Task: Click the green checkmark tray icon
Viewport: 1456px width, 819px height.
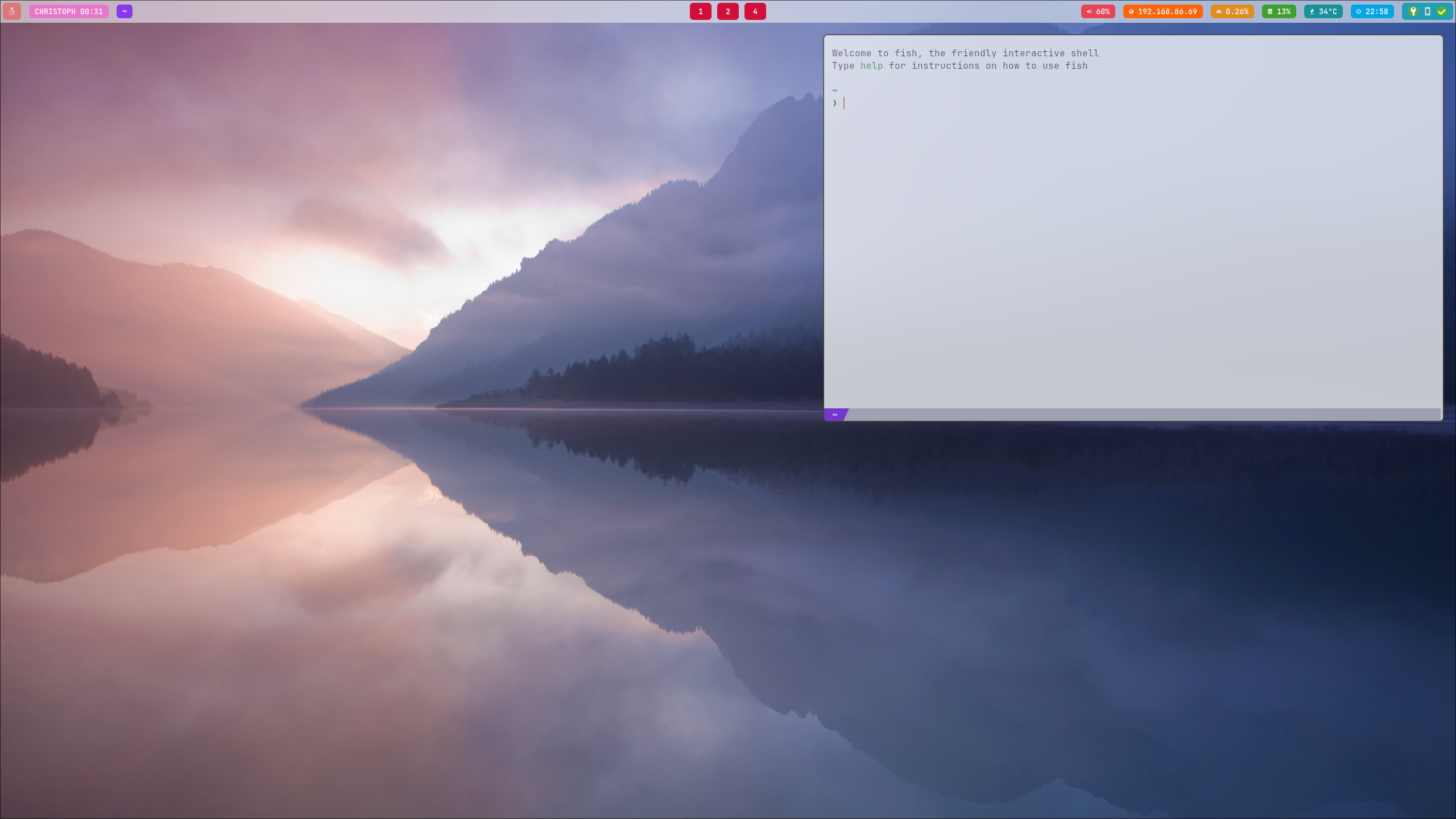Action: (1442, 11)
